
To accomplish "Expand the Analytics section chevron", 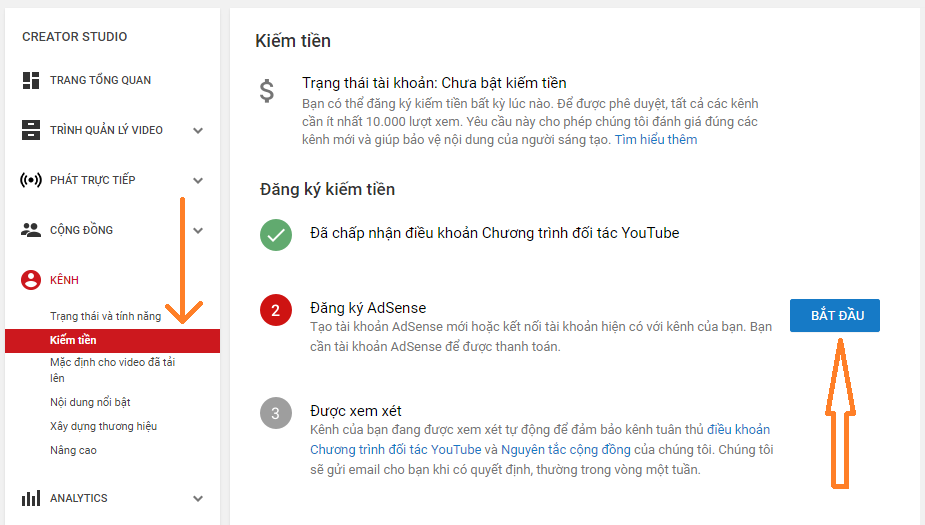I will [x=198, y=498].
